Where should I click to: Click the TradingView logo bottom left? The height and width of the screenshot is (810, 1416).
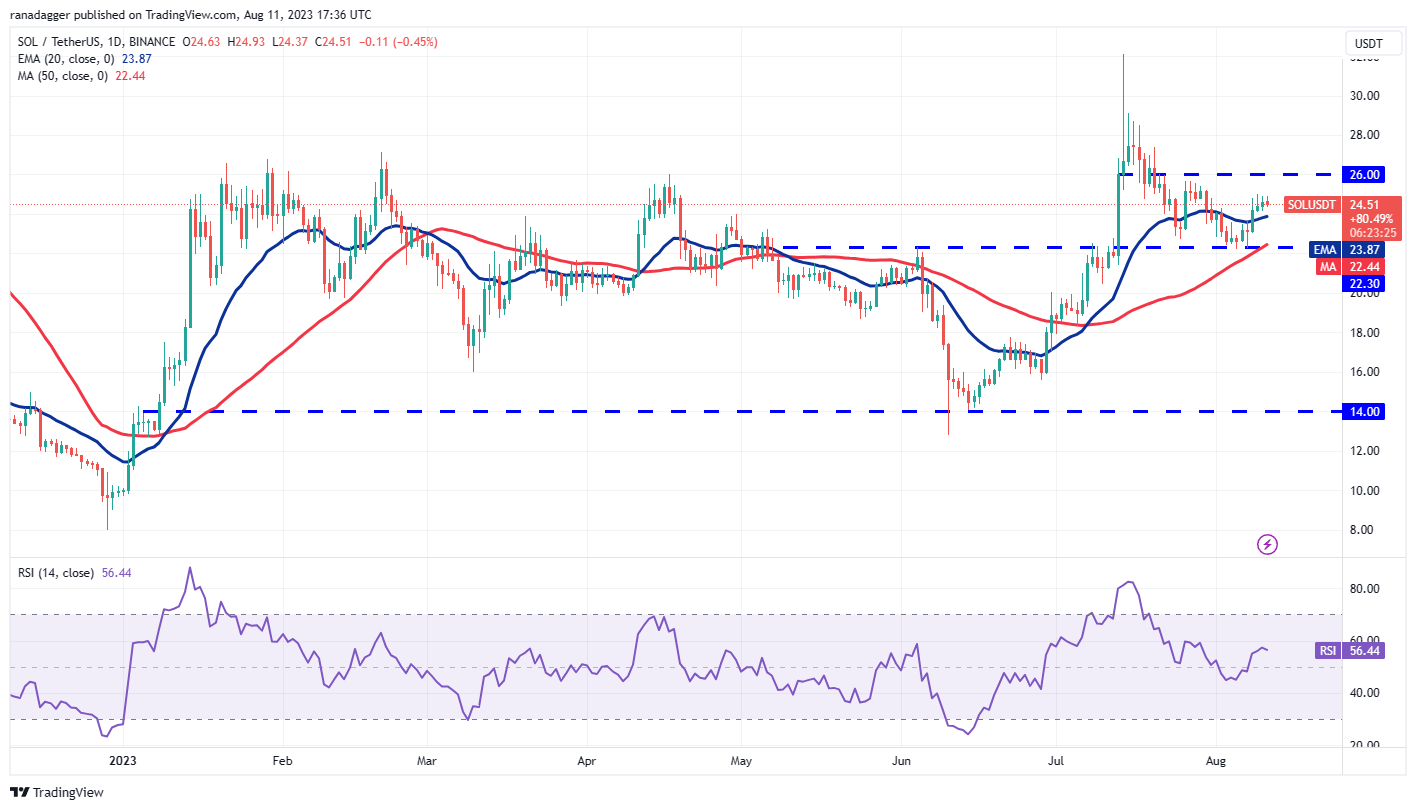(57, 791)
